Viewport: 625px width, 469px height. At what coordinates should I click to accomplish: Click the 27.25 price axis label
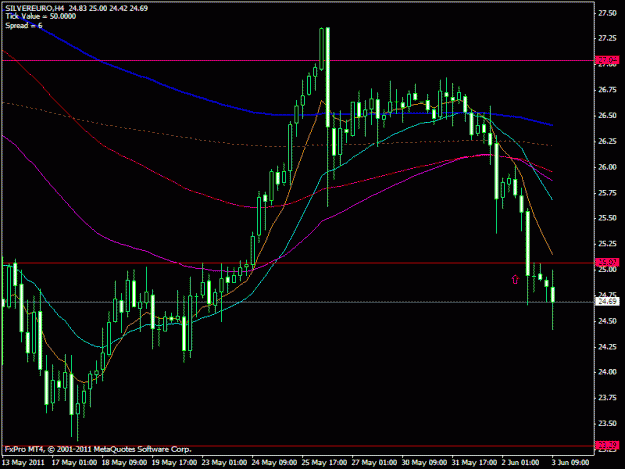[x=607, y=38]
